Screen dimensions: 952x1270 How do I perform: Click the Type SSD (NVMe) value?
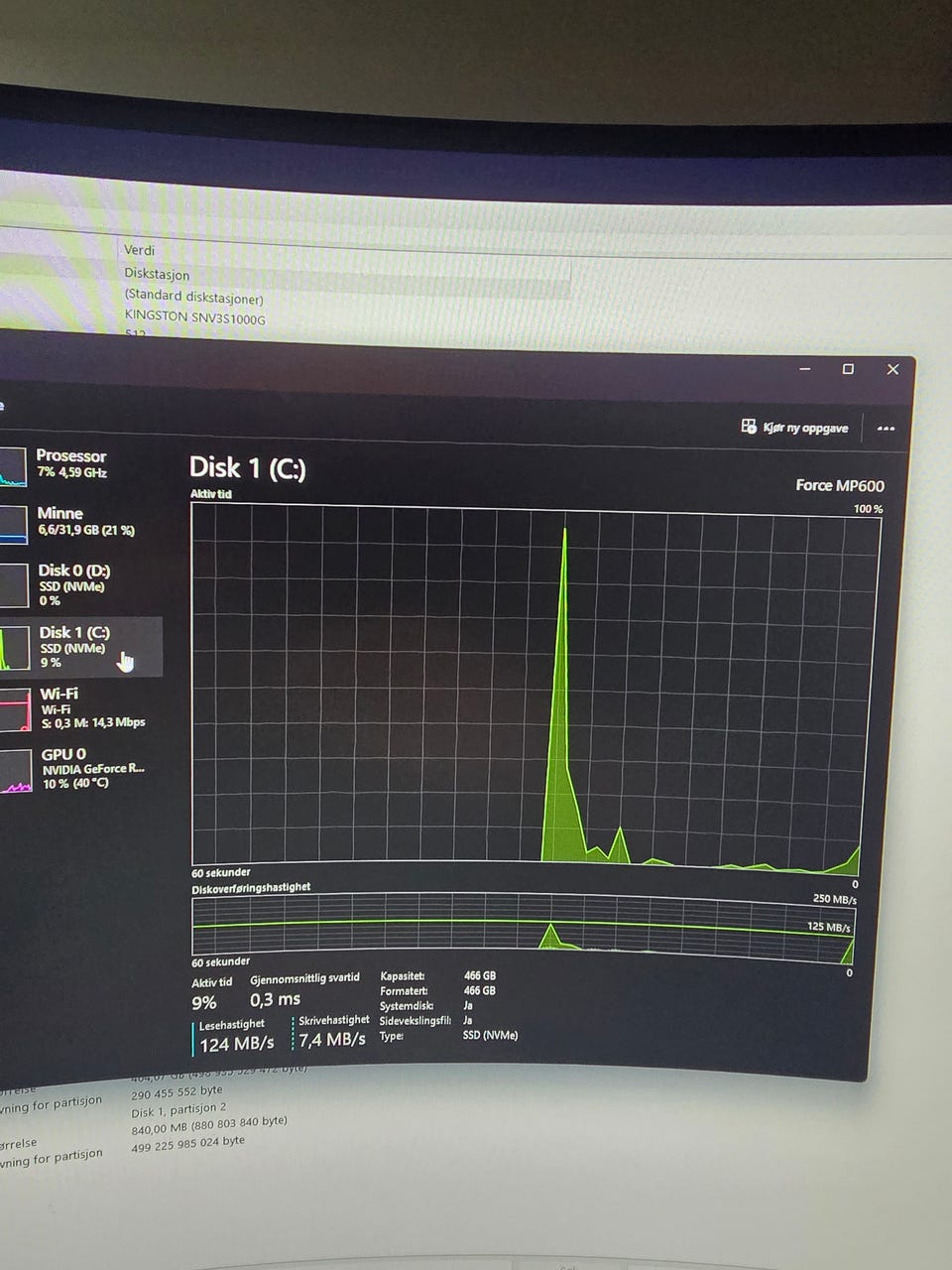tap(490, 1035)
